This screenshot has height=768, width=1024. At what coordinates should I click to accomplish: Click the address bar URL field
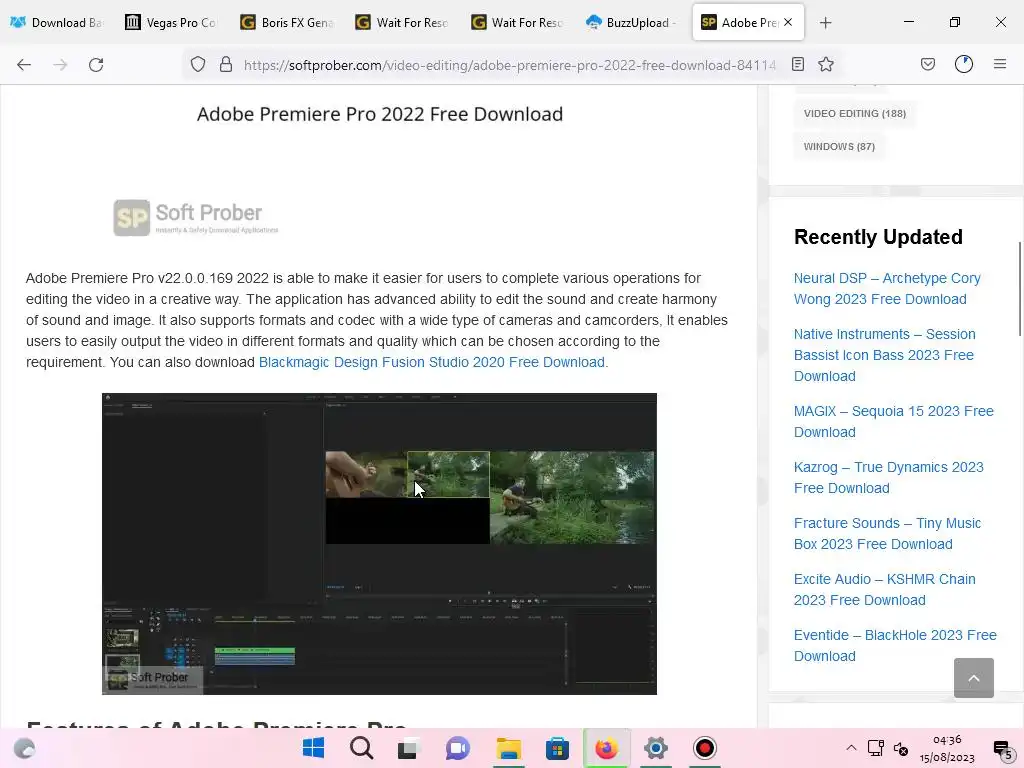[509, 65]
